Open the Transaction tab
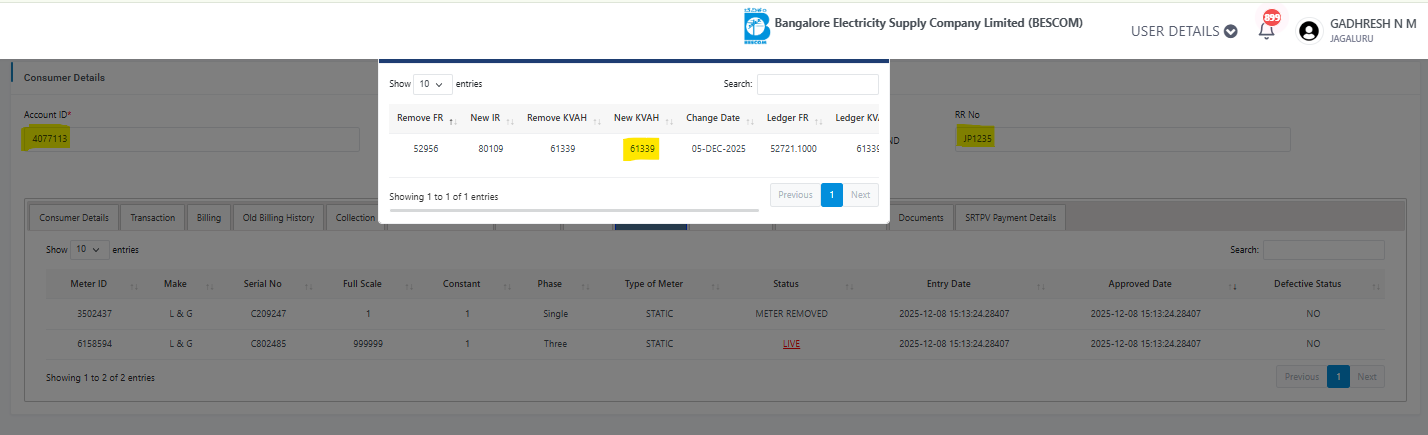Screen dimensions: 1428x435 pyautogui.click(x=153, y=218)
